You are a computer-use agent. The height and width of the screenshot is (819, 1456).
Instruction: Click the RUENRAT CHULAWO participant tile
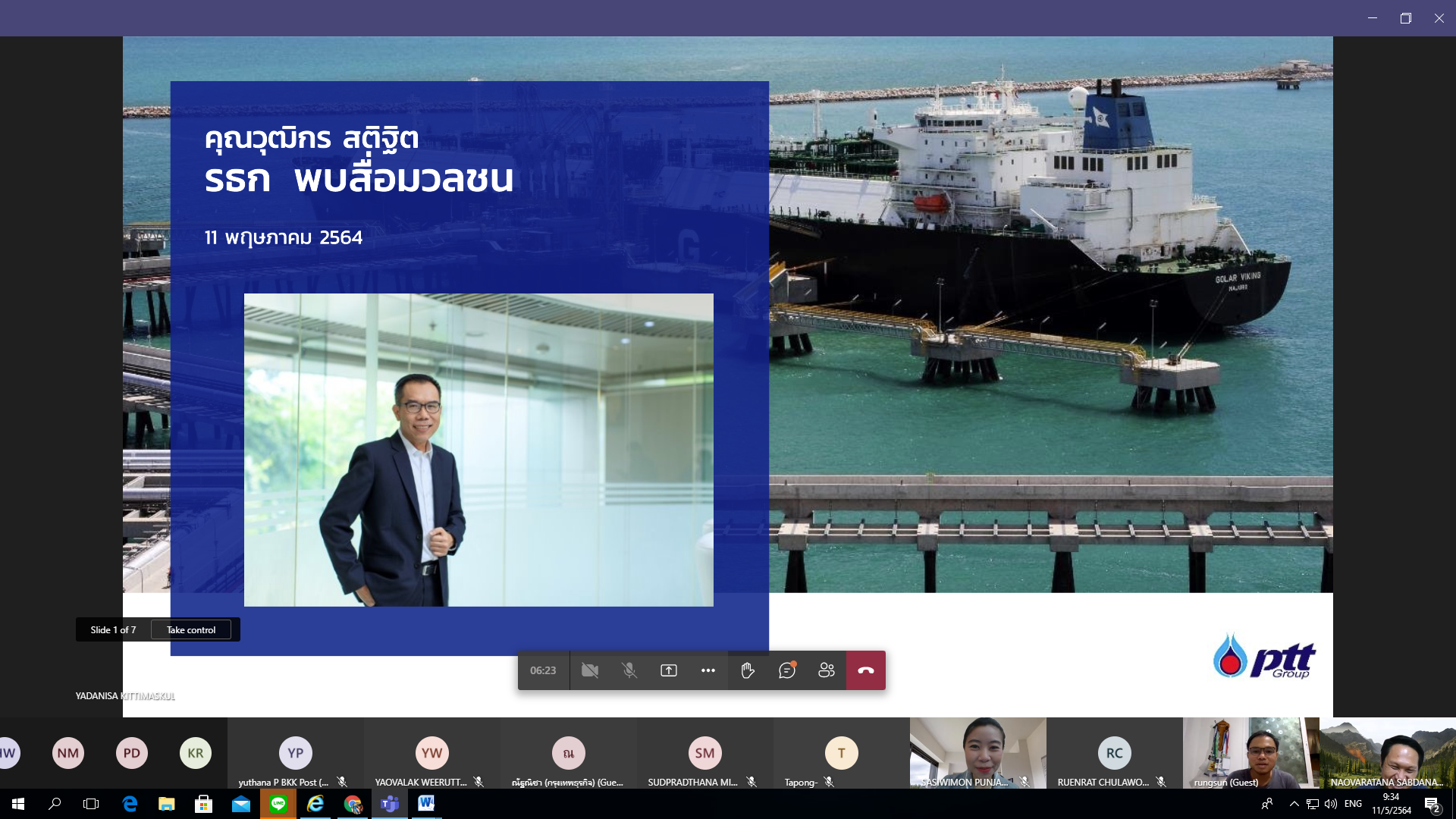1114,753
